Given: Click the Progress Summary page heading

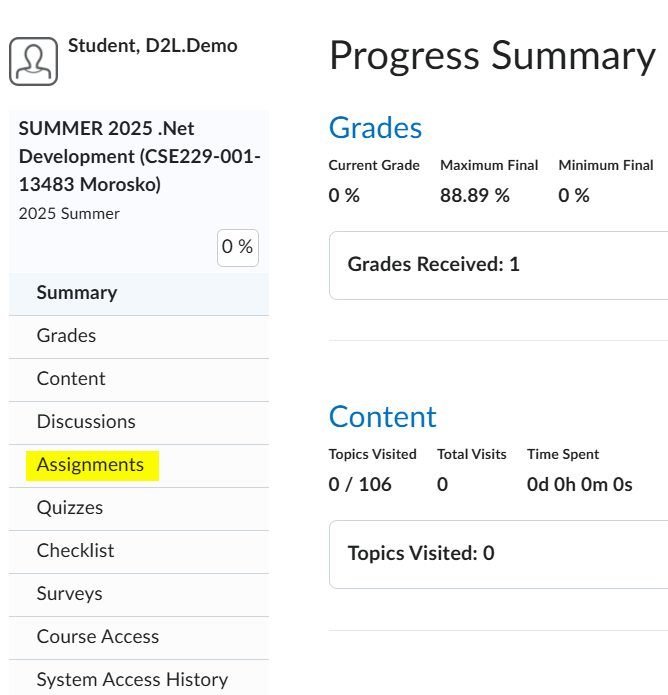Looking at the screenshot, I should pos(491,56).
